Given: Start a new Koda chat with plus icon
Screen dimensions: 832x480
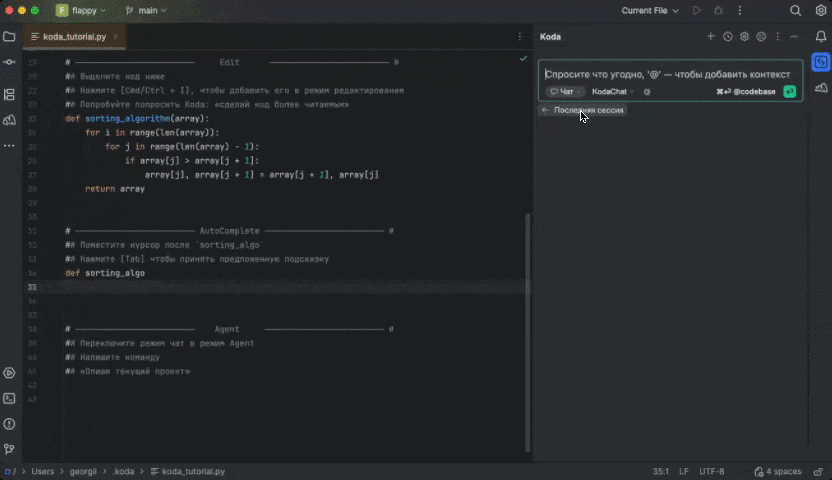Looking at the screenshot, I should [x=711, y=37].
